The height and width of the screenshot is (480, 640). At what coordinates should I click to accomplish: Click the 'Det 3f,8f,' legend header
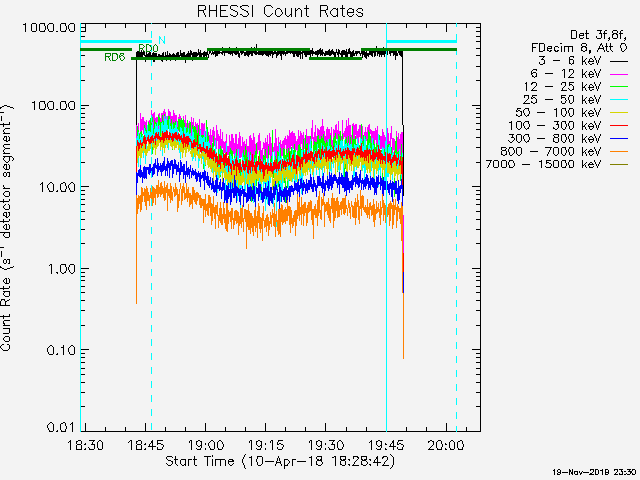[x=598, y=36]
